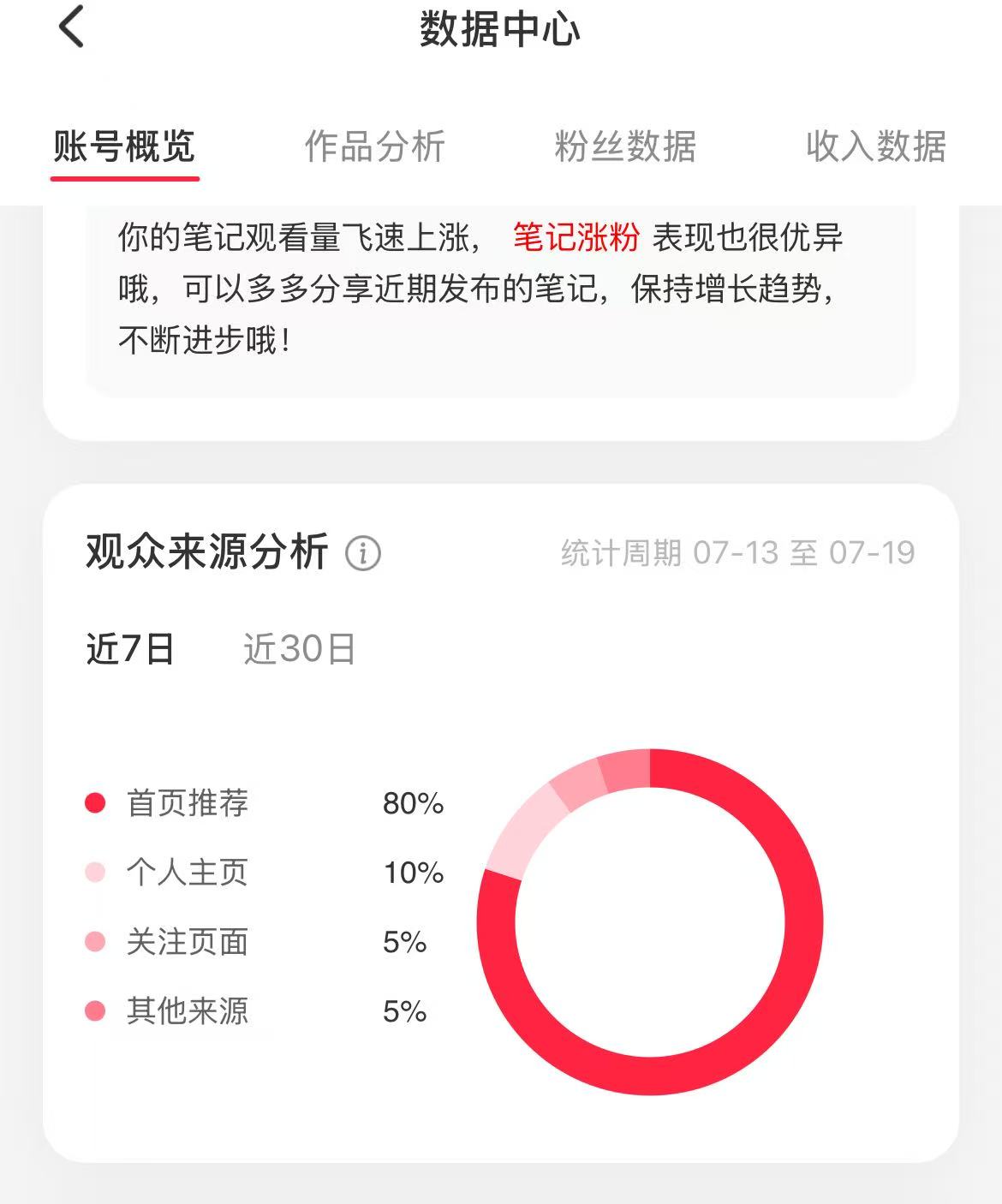Tap the 关注页面 legend label
The height and width of the screenshot is (1204, 1002).
coord(188,942)
